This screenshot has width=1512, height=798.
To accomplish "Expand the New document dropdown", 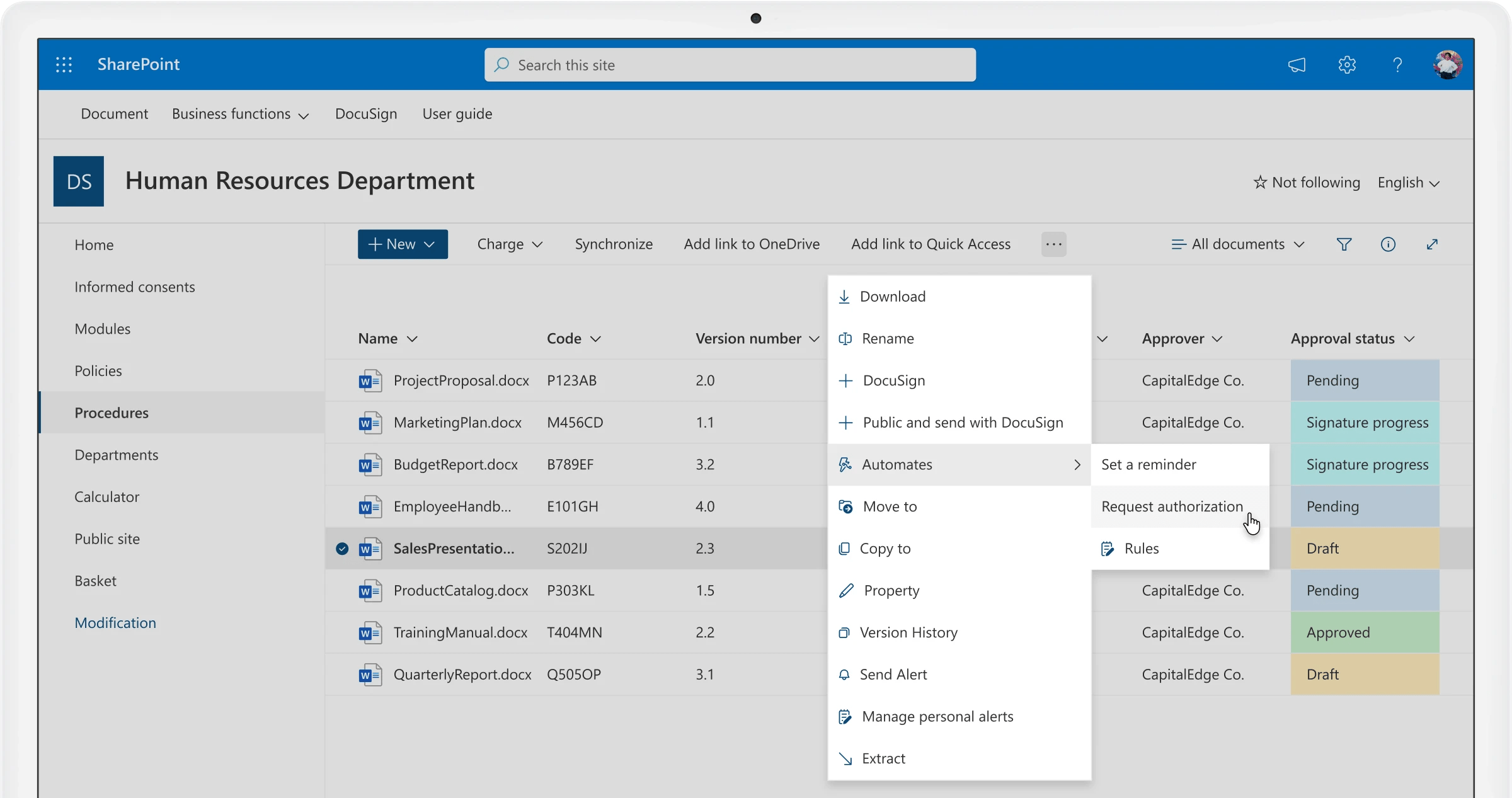I will [x=402, y=244].
